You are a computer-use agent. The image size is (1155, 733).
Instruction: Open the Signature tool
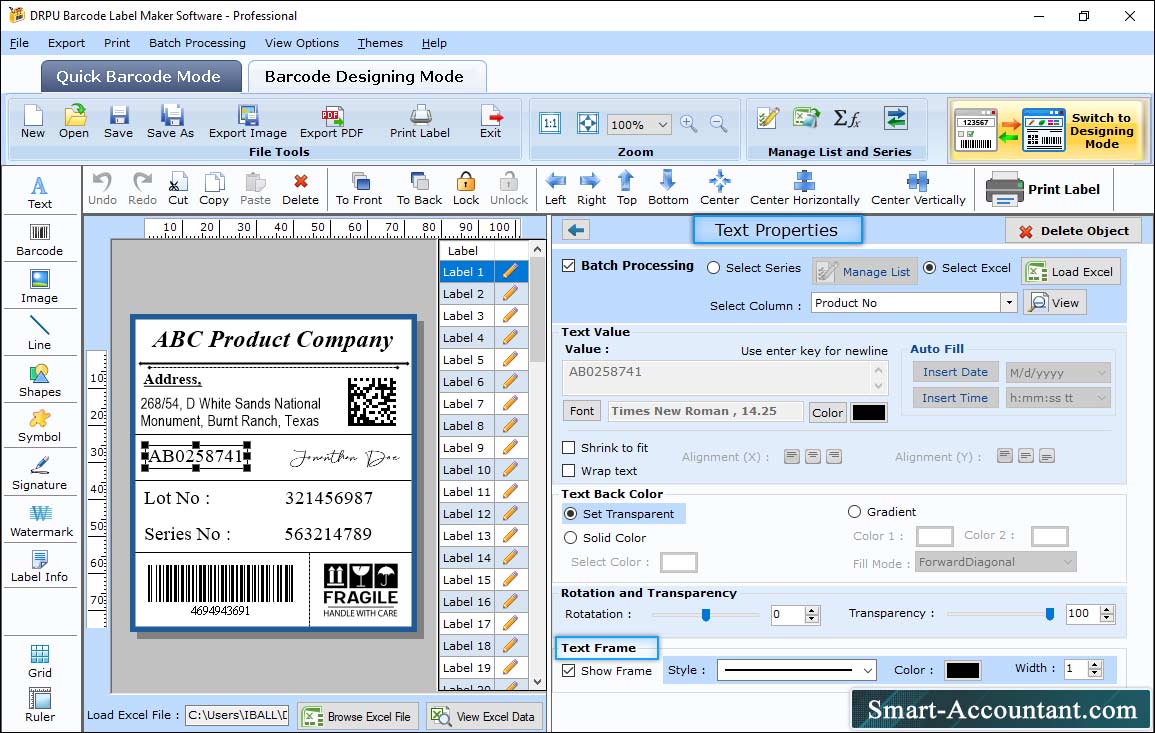(x=40, y=474)
